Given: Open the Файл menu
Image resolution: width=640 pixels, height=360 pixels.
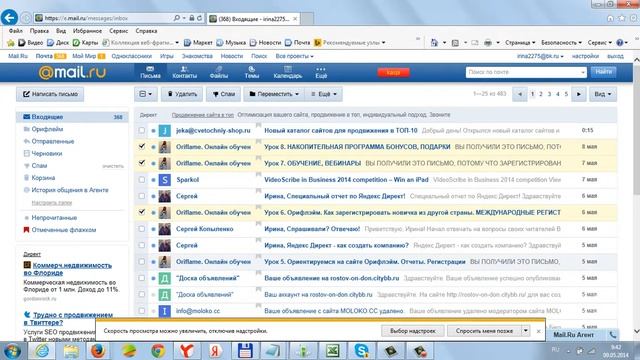Looking at the screenshot, I should (16, 31).
